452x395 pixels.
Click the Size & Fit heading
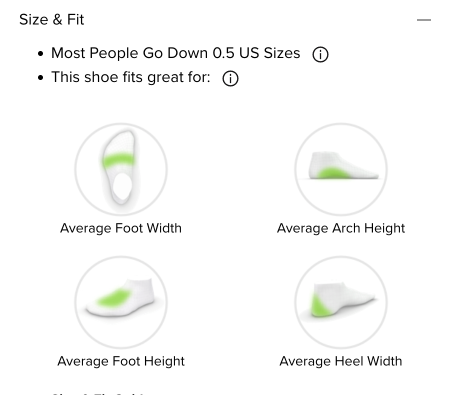[x=52, y=19]
